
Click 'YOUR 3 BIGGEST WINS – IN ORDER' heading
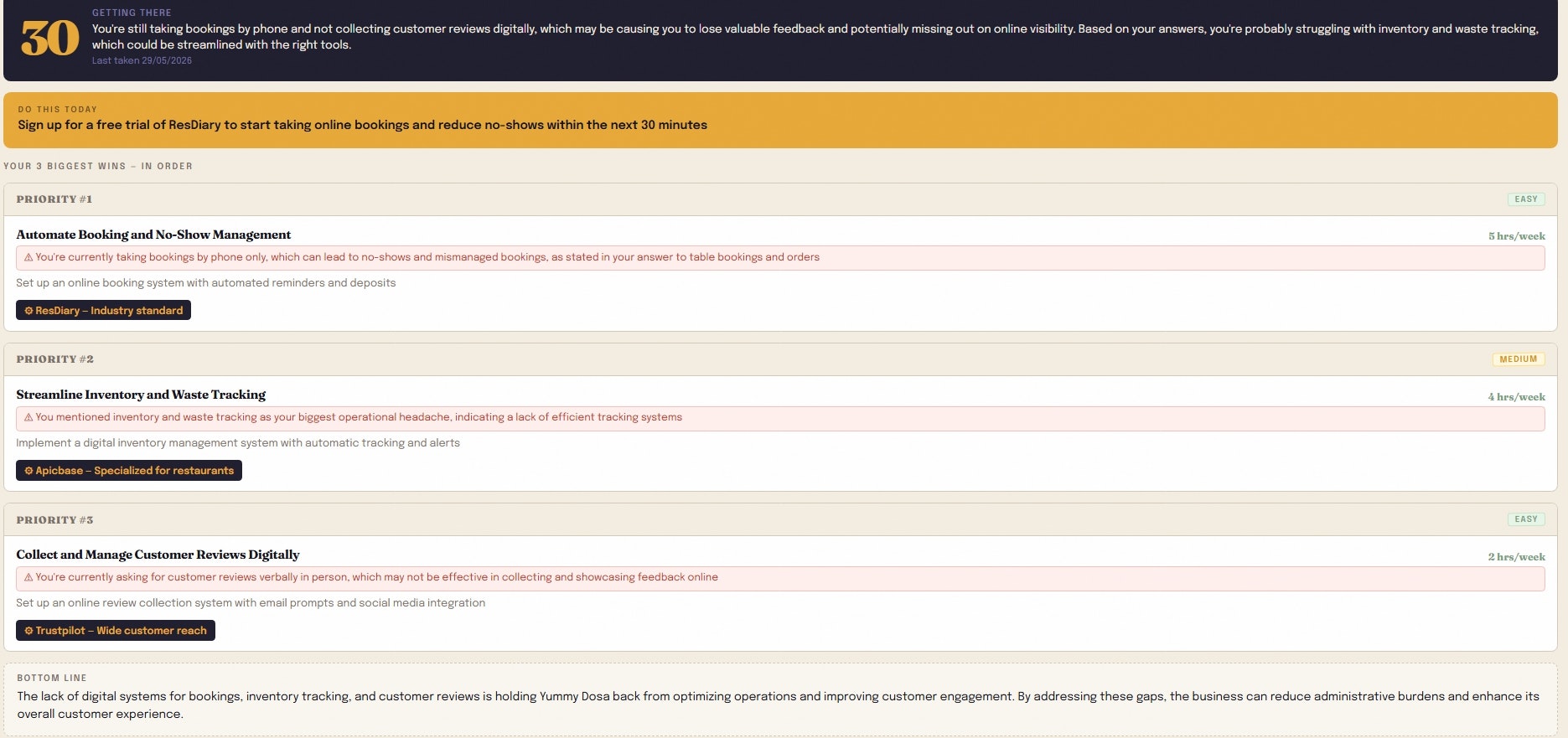point(98,166)
